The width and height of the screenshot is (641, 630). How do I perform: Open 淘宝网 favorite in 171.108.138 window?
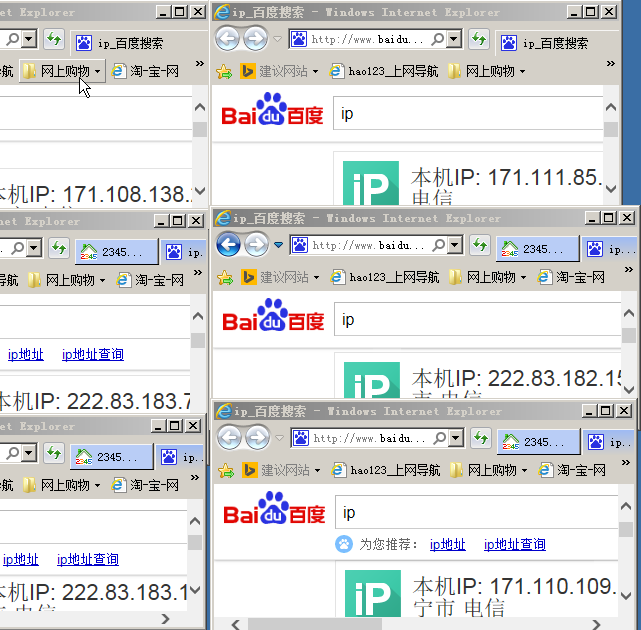146,72
